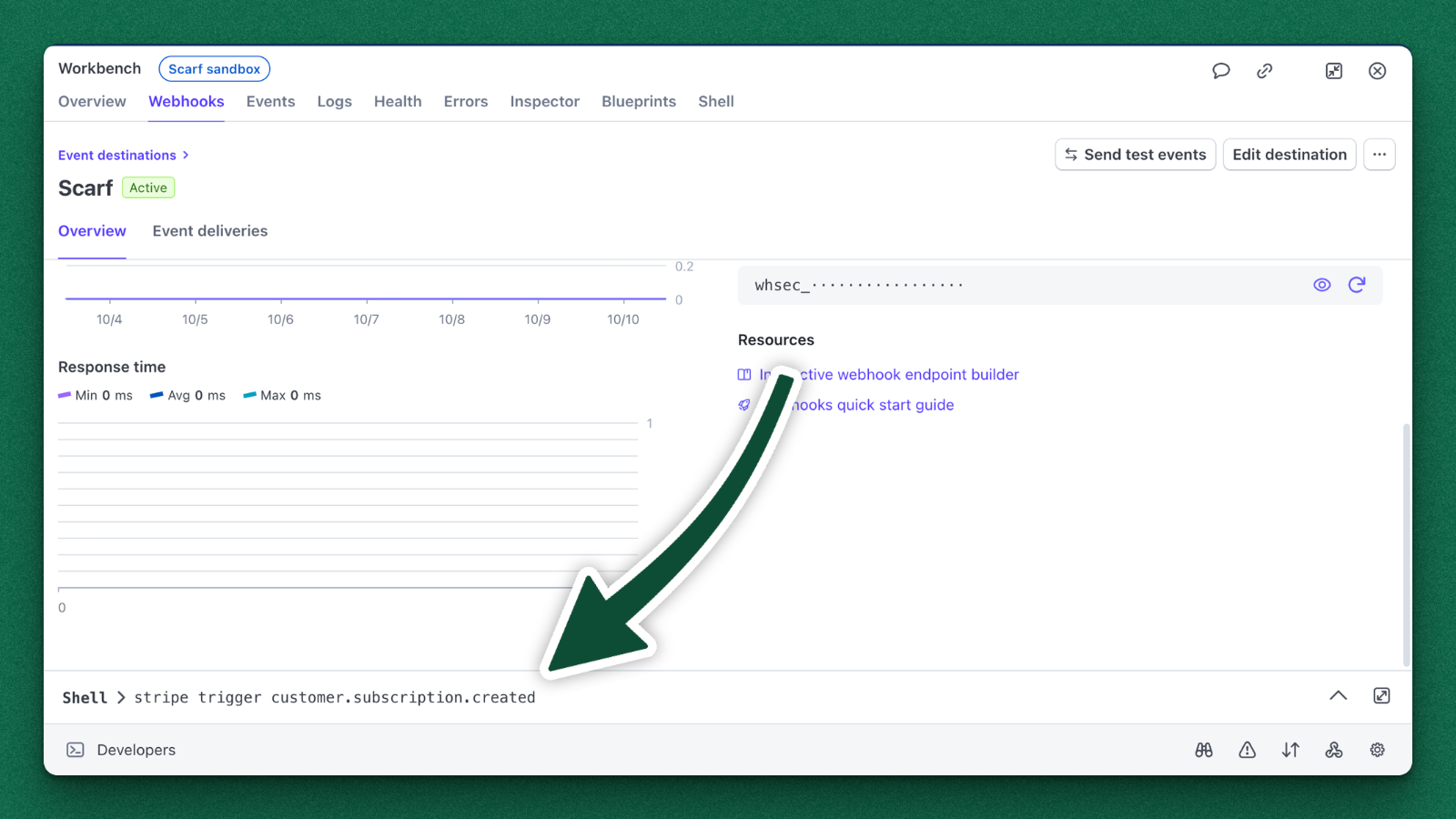Pop out the shell to full view

(x=1381, y=696)
